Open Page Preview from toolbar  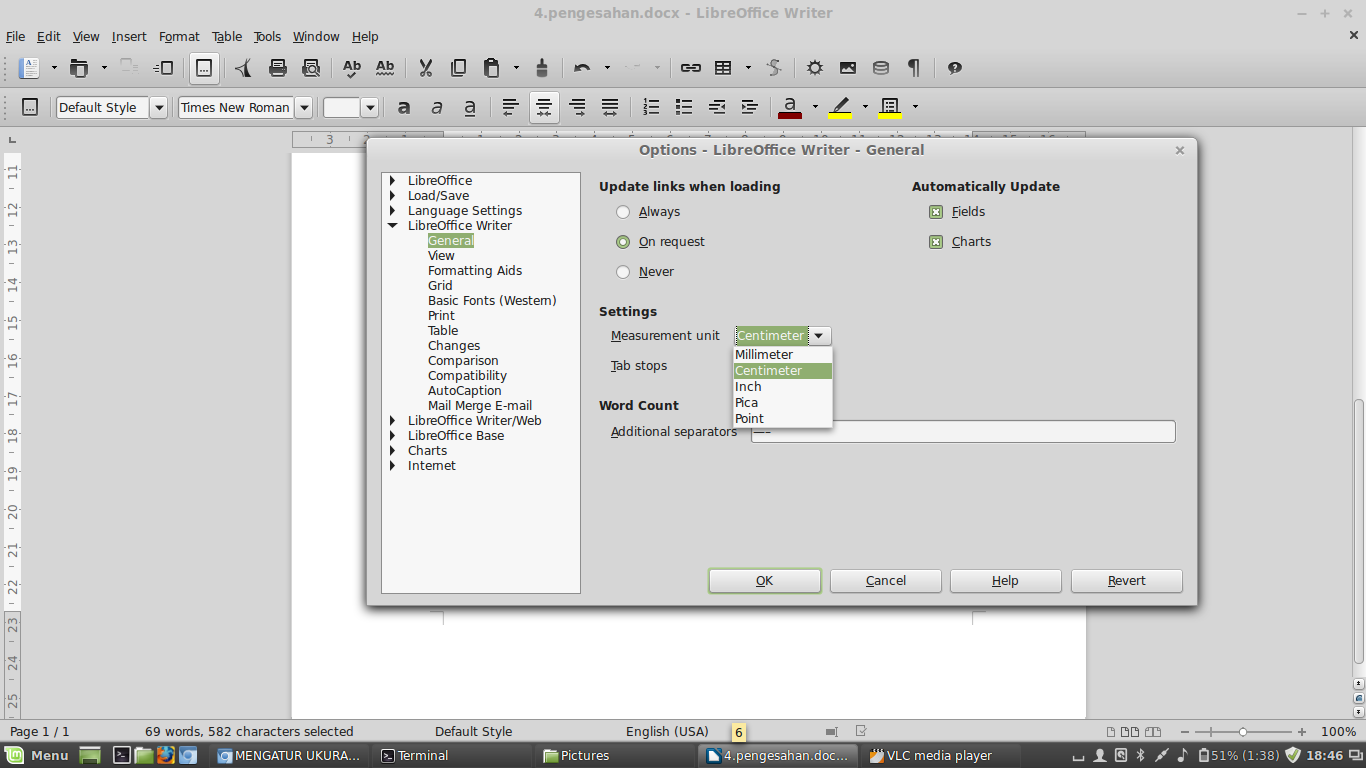point(311,68)
